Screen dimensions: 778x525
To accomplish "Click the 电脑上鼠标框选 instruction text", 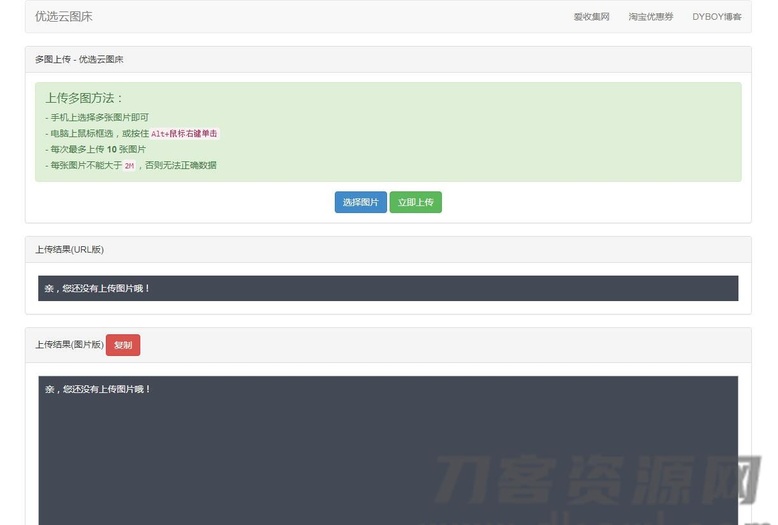I will pos(82,133).
